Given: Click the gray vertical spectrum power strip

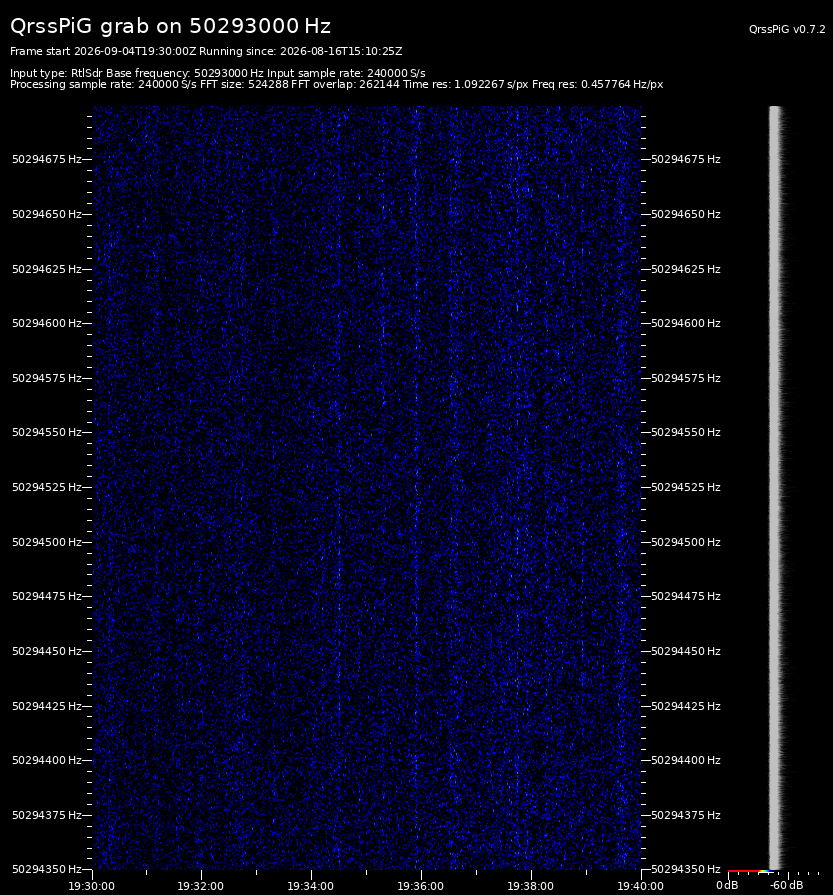Looking at the screenshot, I should pos(775,487).
